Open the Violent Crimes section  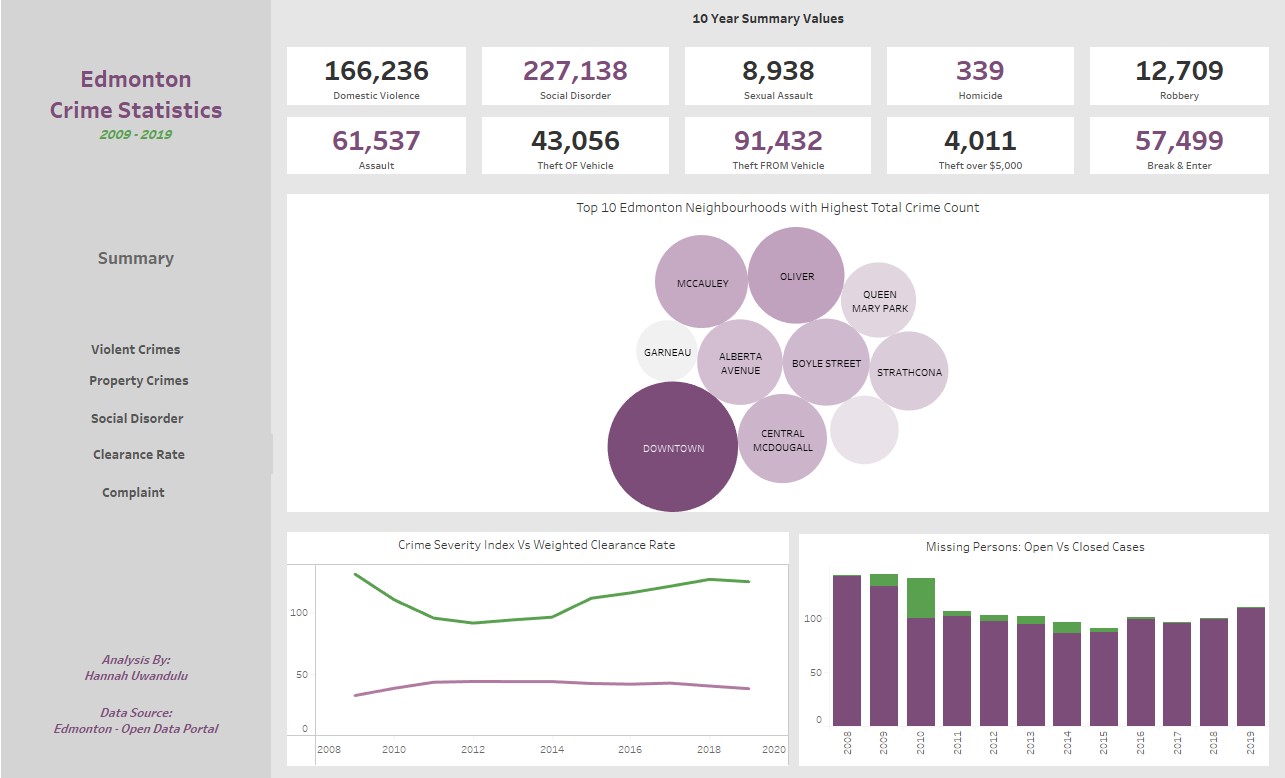pyautogui.click(x=135, y=349)
